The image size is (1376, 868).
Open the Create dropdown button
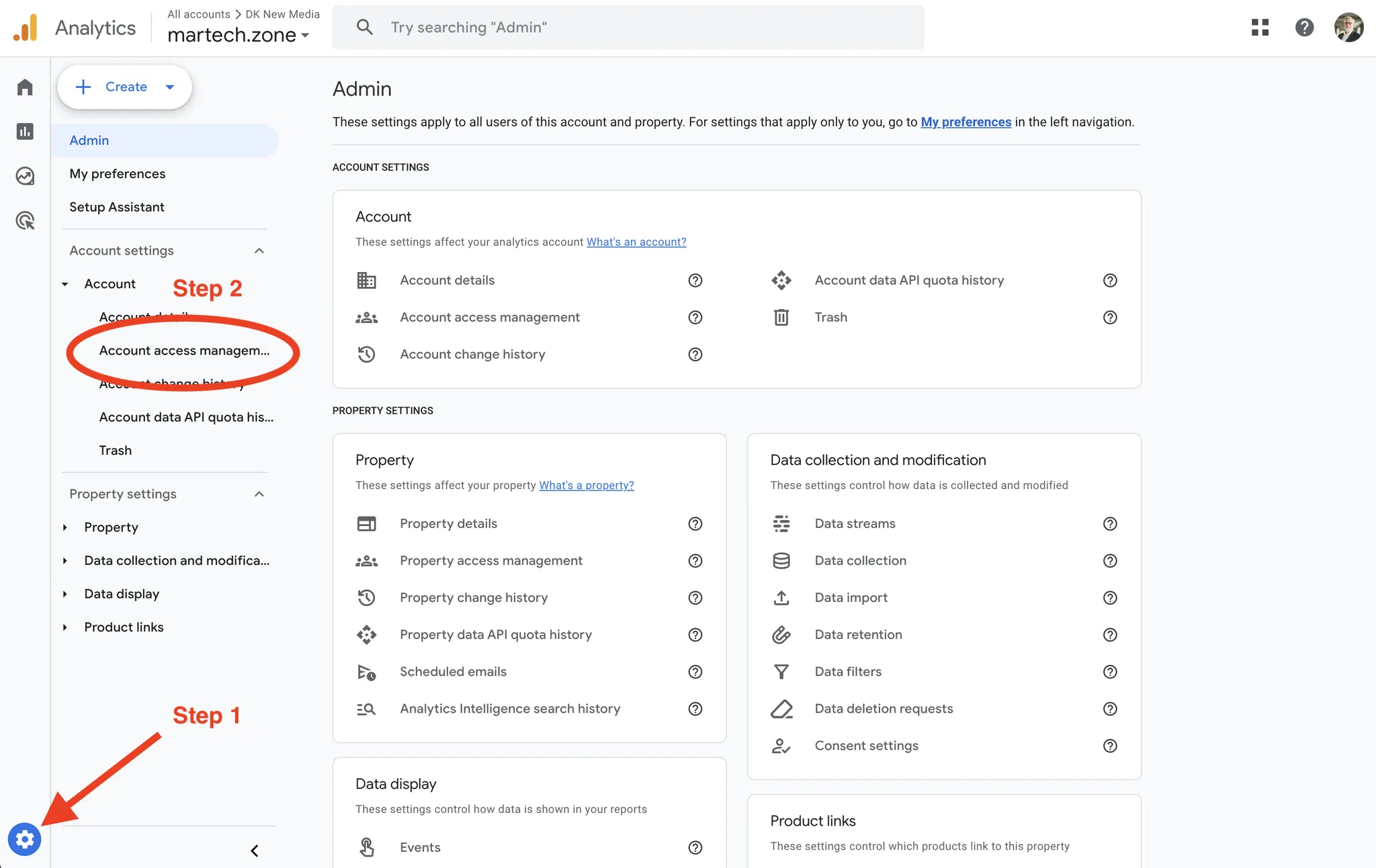coord(125,87)
